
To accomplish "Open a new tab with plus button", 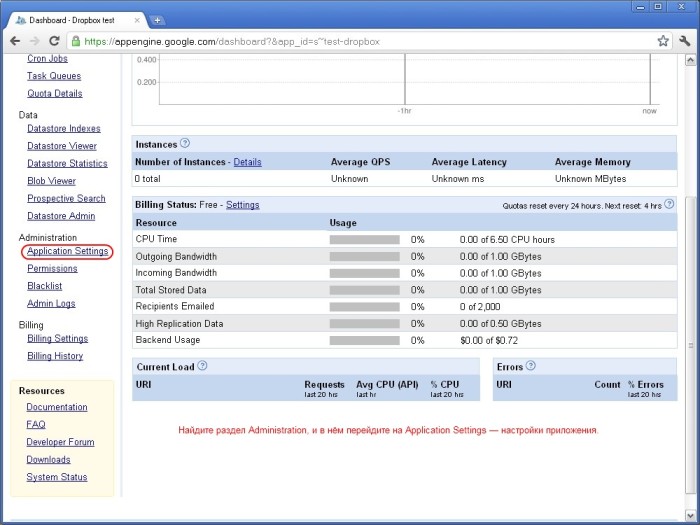I will click(x=157, y=20).
